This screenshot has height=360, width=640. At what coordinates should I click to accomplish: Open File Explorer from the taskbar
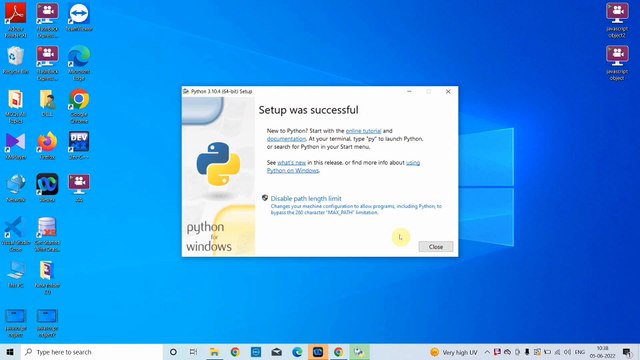214,352
